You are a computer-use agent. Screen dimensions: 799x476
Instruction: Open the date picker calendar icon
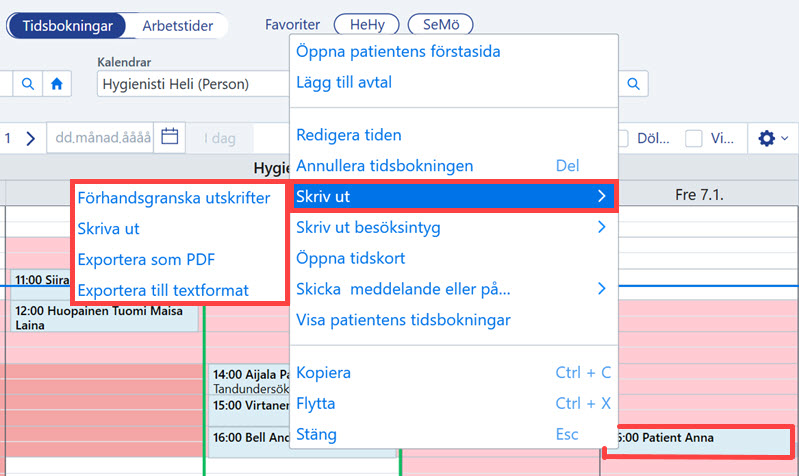[170, 137]
